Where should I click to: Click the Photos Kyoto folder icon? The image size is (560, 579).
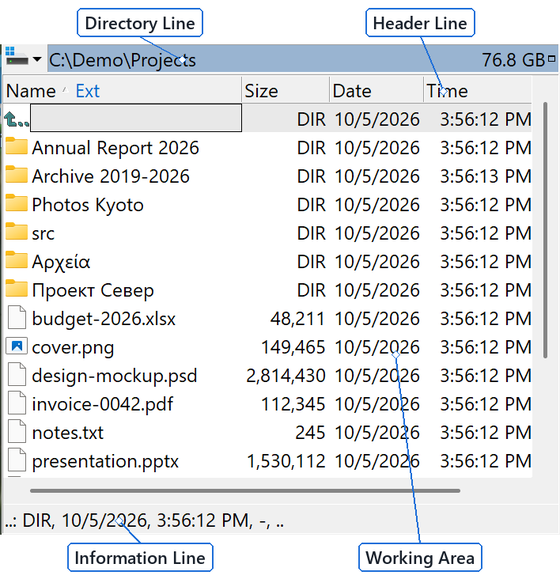[16, 203]
